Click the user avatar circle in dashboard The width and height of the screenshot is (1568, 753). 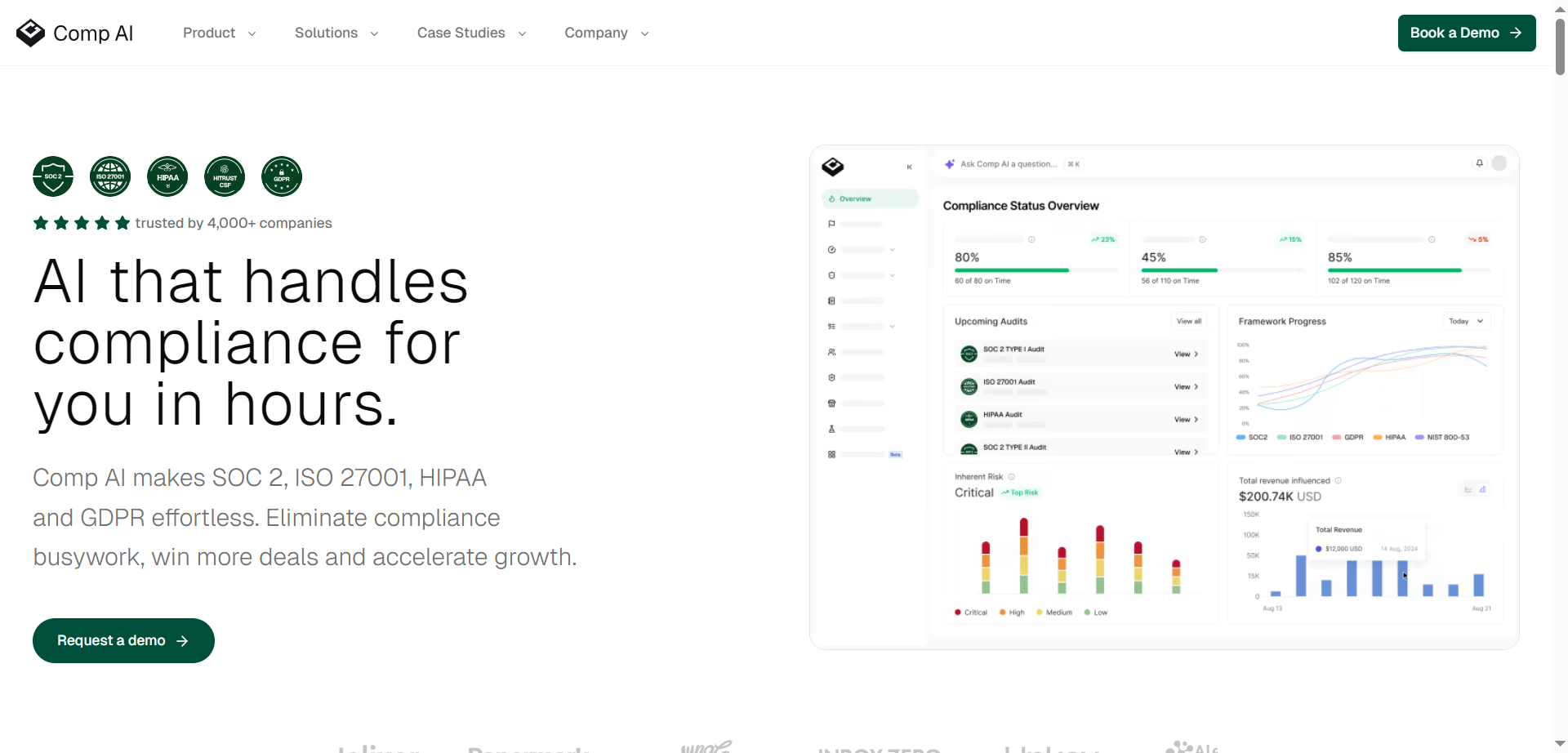click(x=1499, y=163)
